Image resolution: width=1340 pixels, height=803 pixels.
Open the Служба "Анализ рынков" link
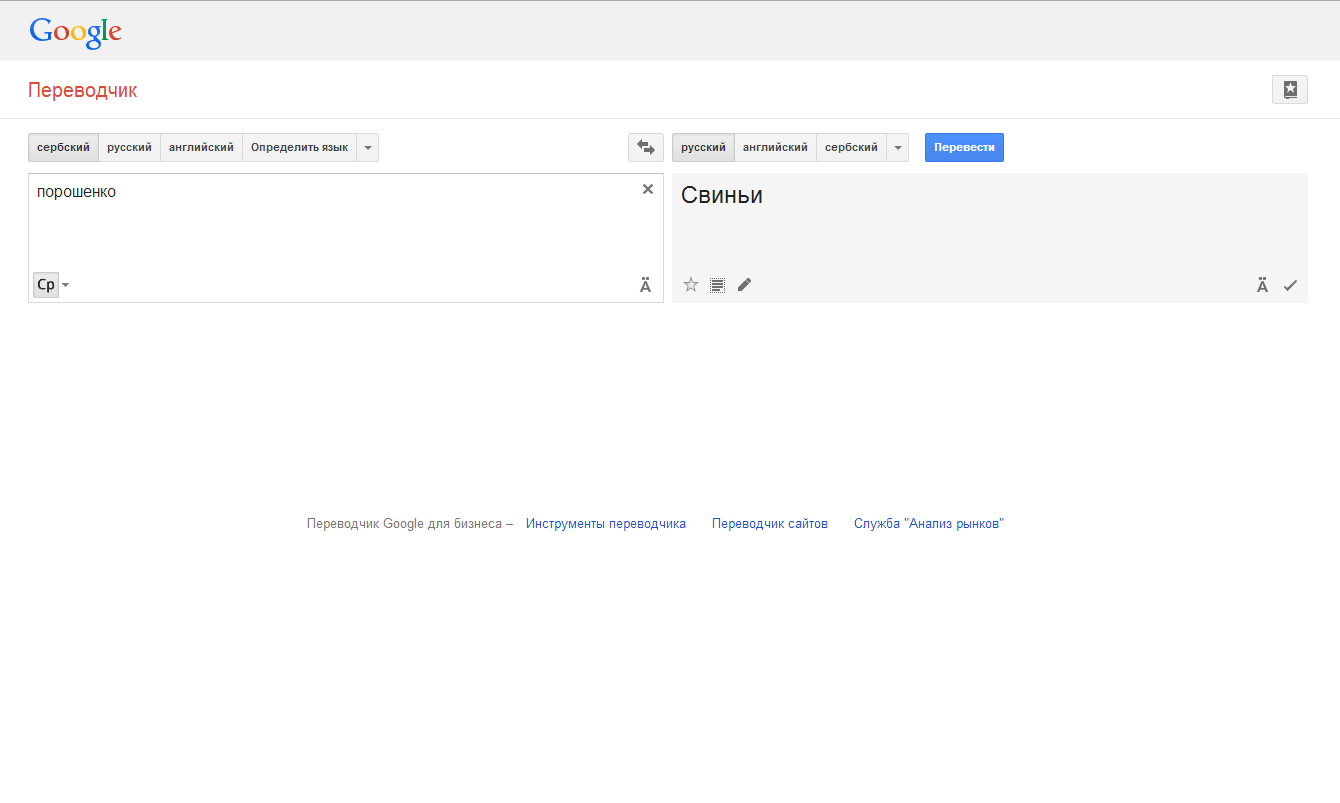929,523
